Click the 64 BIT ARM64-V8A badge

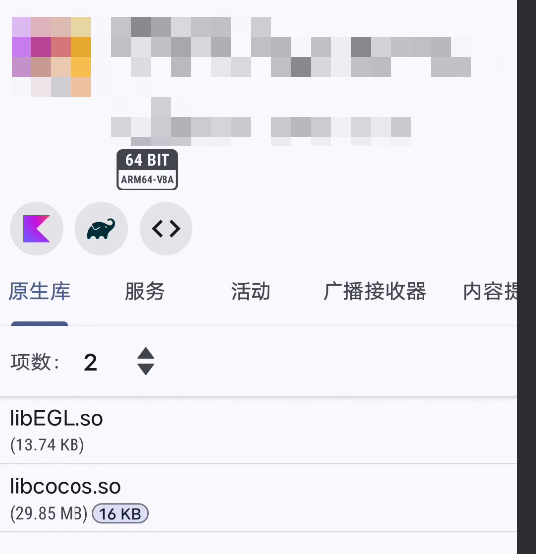point(147,170)
